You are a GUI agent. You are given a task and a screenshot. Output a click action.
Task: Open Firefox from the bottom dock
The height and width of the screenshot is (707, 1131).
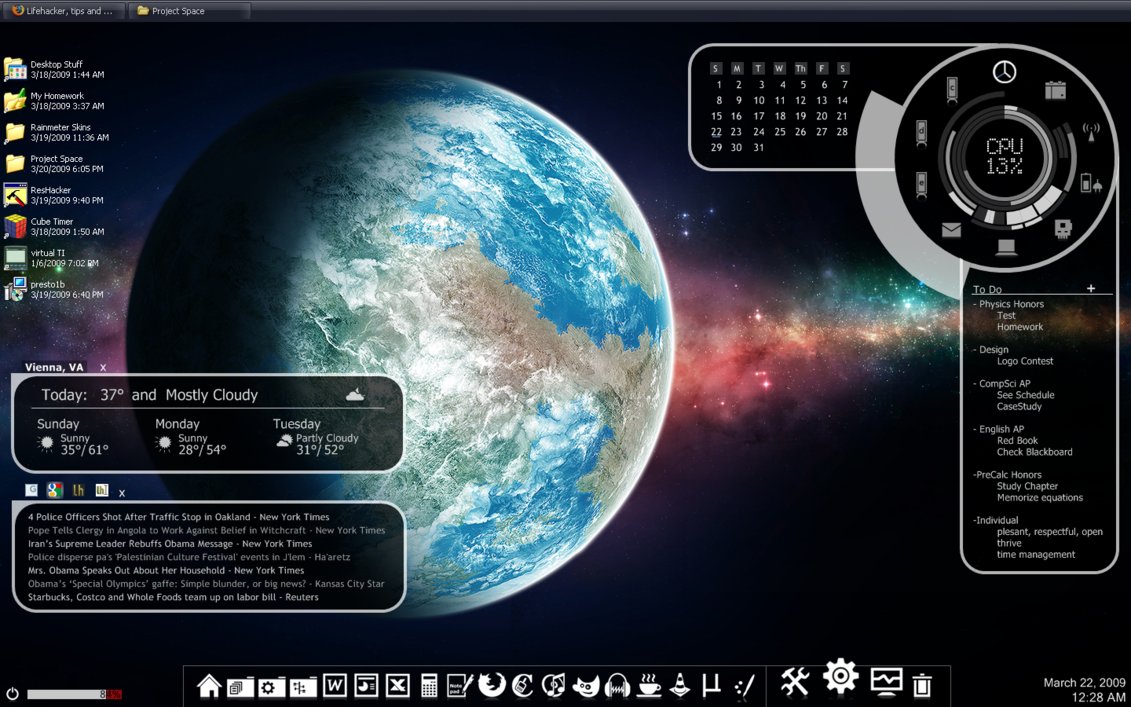[x=491, y=684]
